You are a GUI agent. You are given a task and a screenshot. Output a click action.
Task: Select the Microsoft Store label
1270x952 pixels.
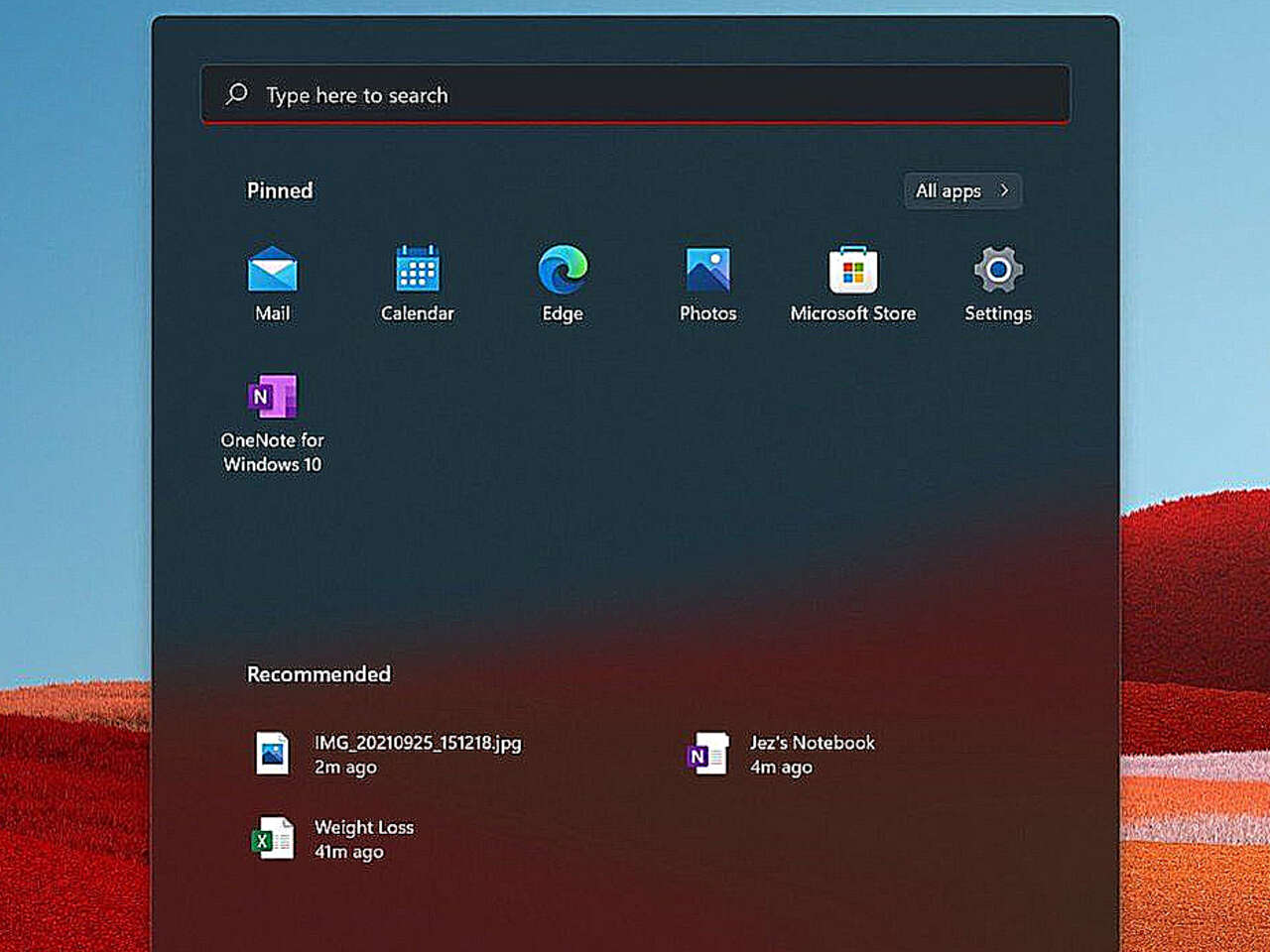[x=853, y=313]
